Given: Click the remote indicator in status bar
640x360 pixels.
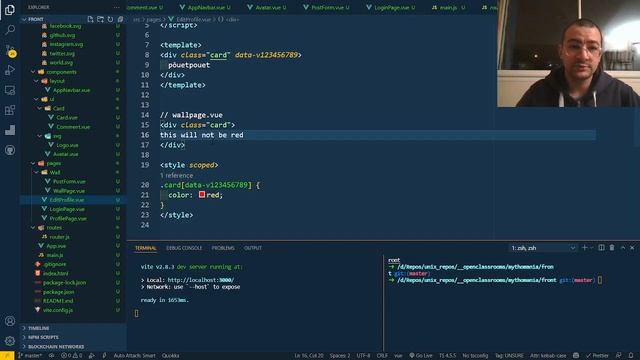Looking at the screenshot, I should click(x=7, y=356).
